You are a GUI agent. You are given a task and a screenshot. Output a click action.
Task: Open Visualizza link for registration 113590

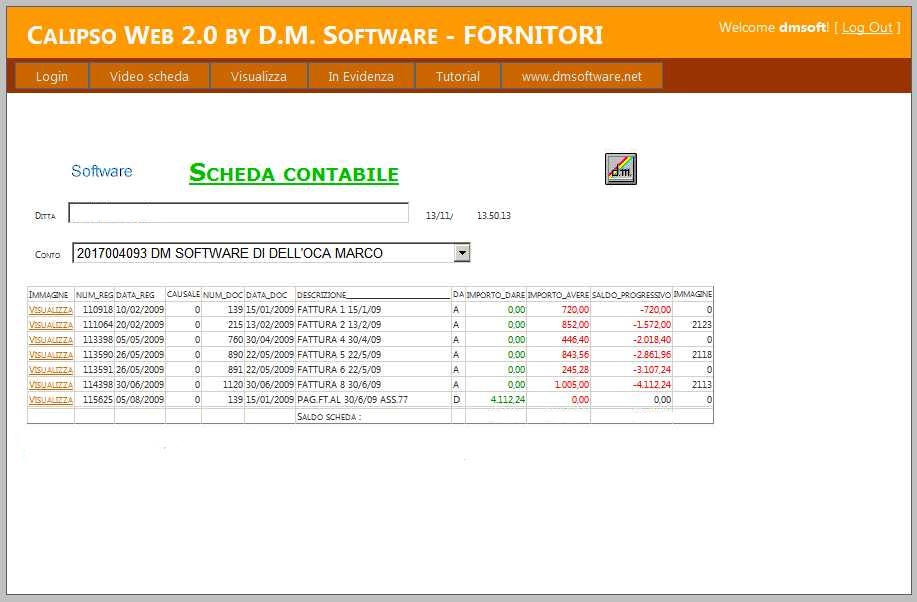(51, 355)
